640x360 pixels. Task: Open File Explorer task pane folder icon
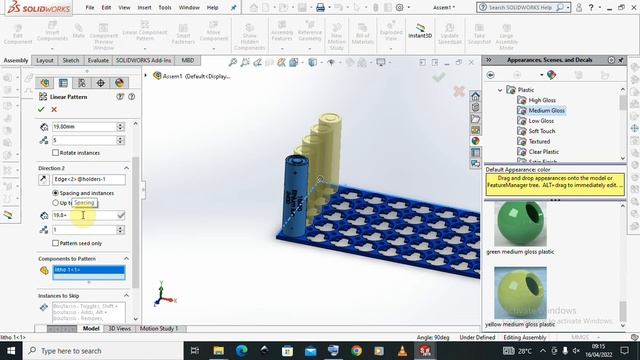pyautogui.click(x=475, y=119)
